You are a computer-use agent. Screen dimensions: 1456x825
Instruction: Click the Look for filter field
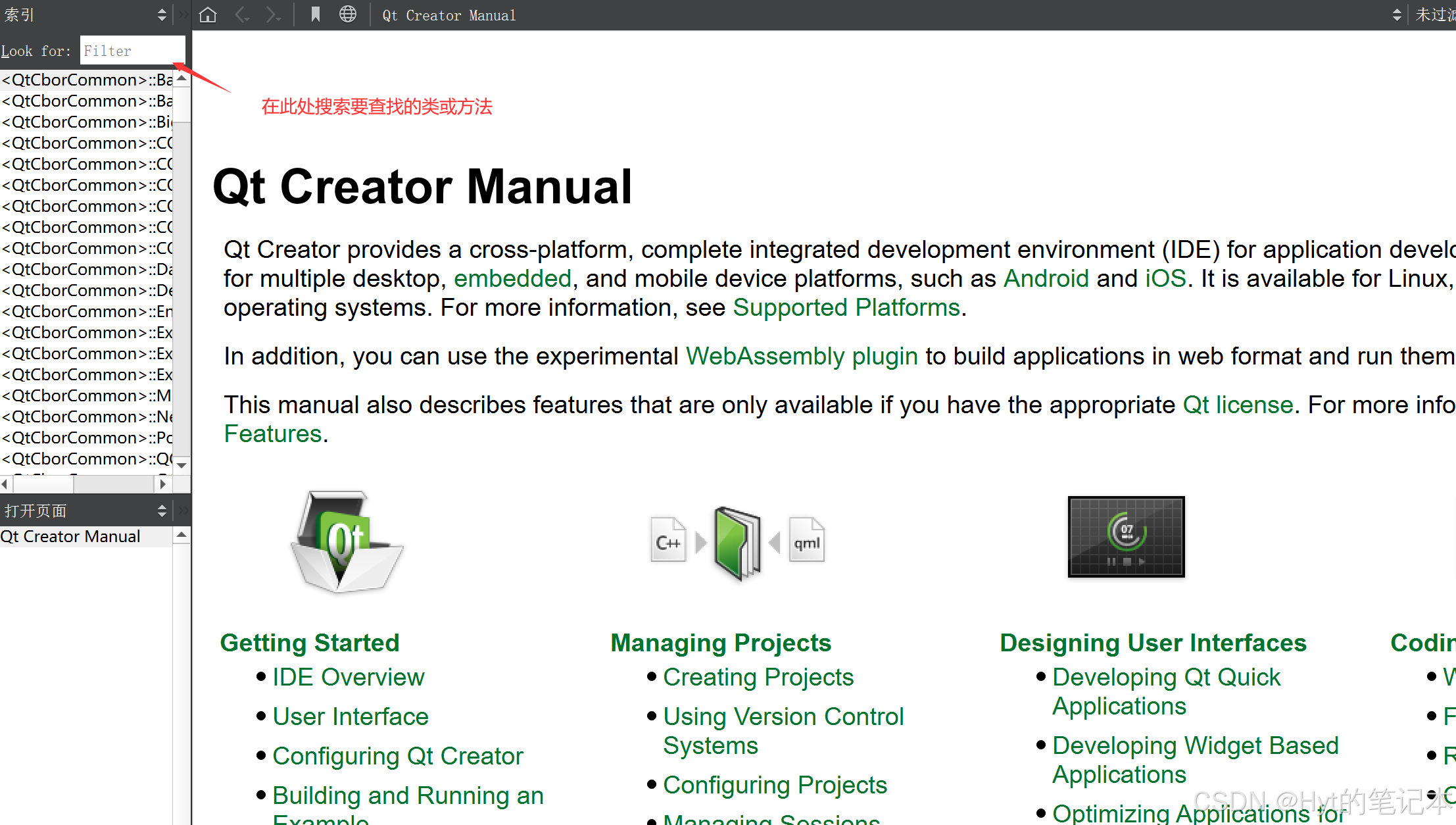[x=132, y=51]
